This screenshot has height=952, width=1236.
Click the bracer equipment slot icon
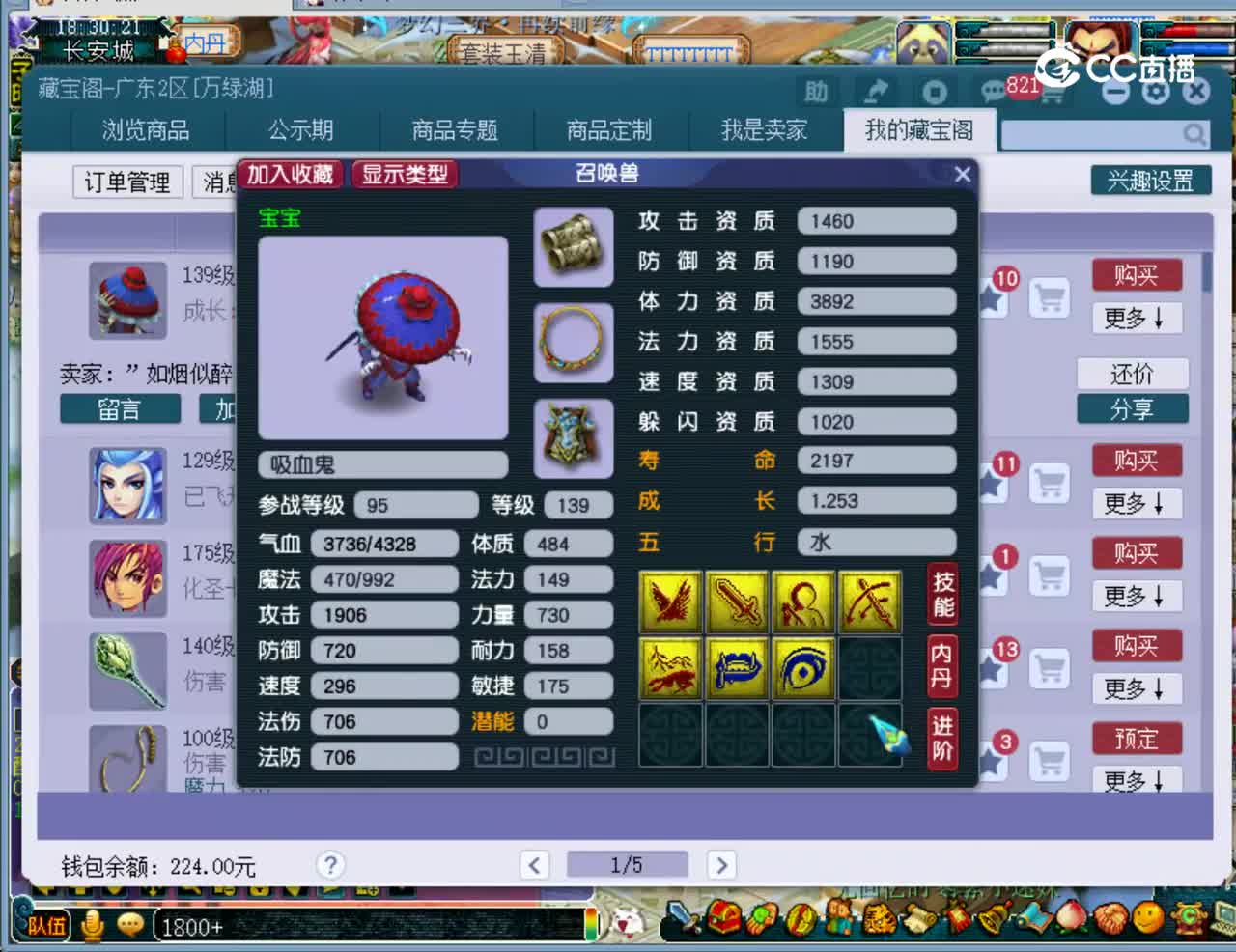[574, 247]
